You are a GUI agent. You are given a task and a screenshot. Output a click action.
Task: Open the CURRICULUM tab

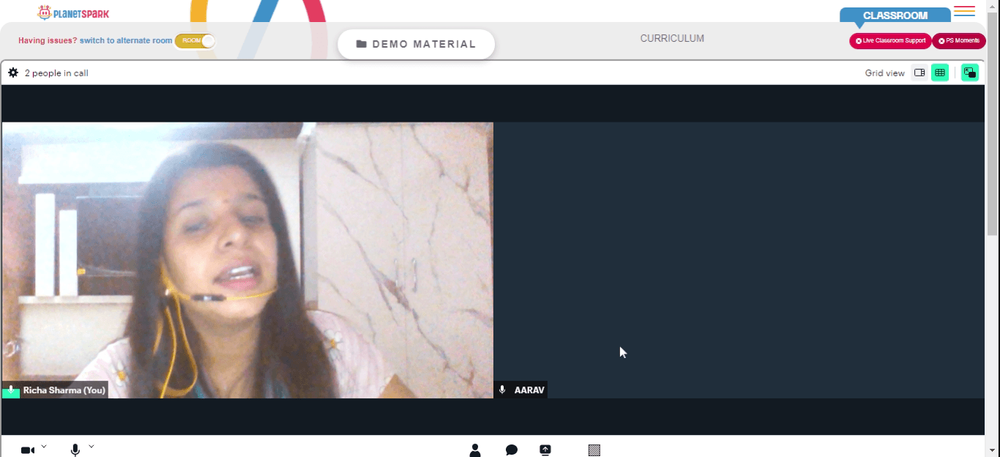672,39
